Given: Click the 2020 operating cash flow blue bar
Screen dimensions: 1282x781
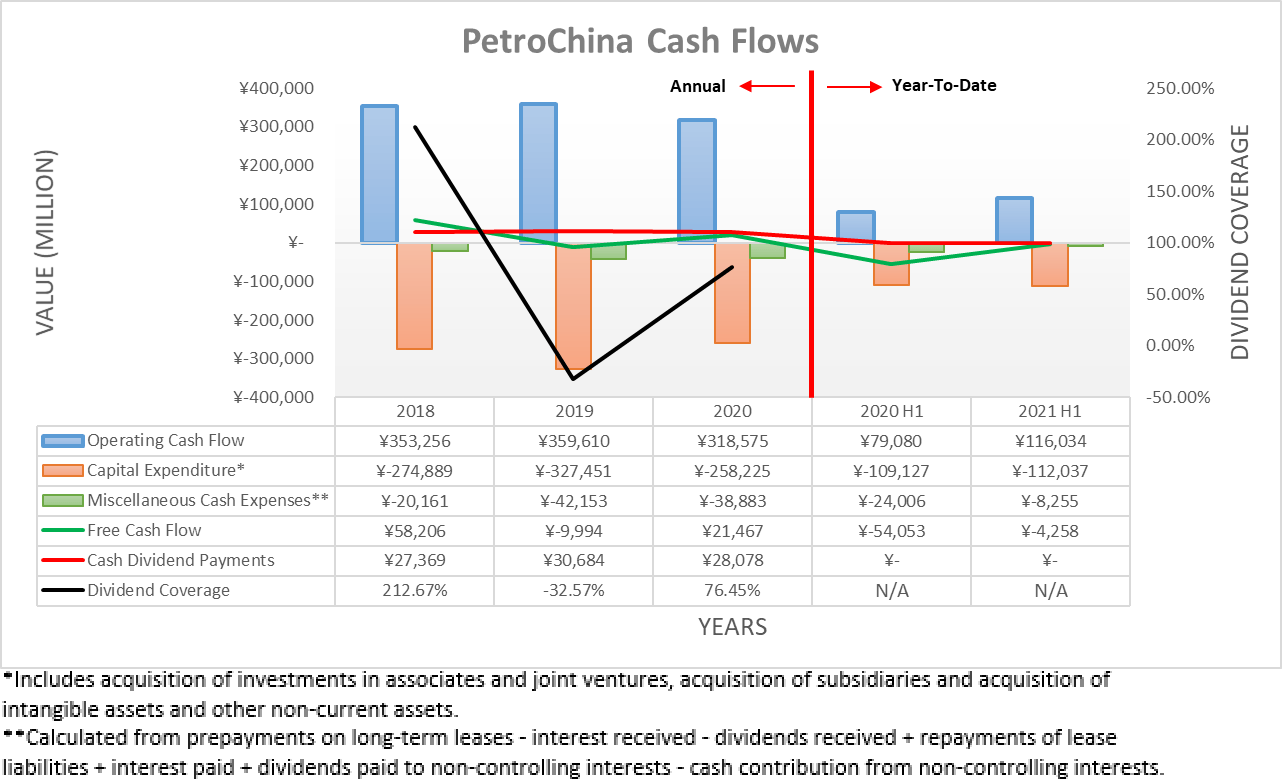Looking at the screenshot, I should pos(697,181).
